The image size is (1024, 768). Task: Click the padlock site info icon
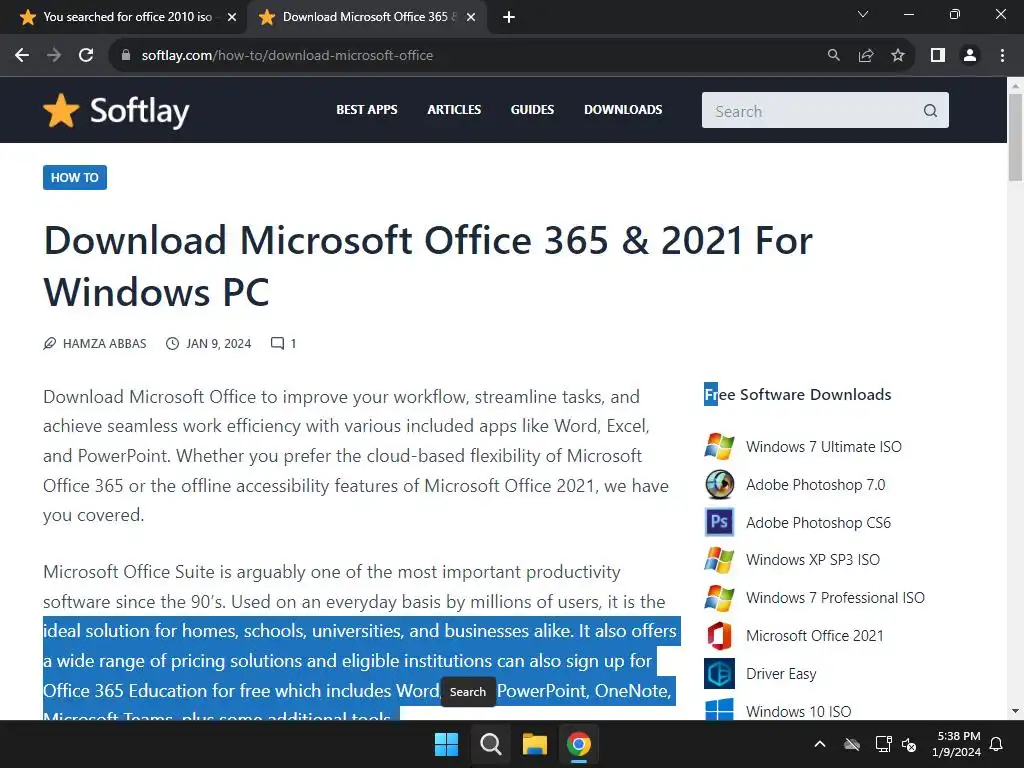126,56
